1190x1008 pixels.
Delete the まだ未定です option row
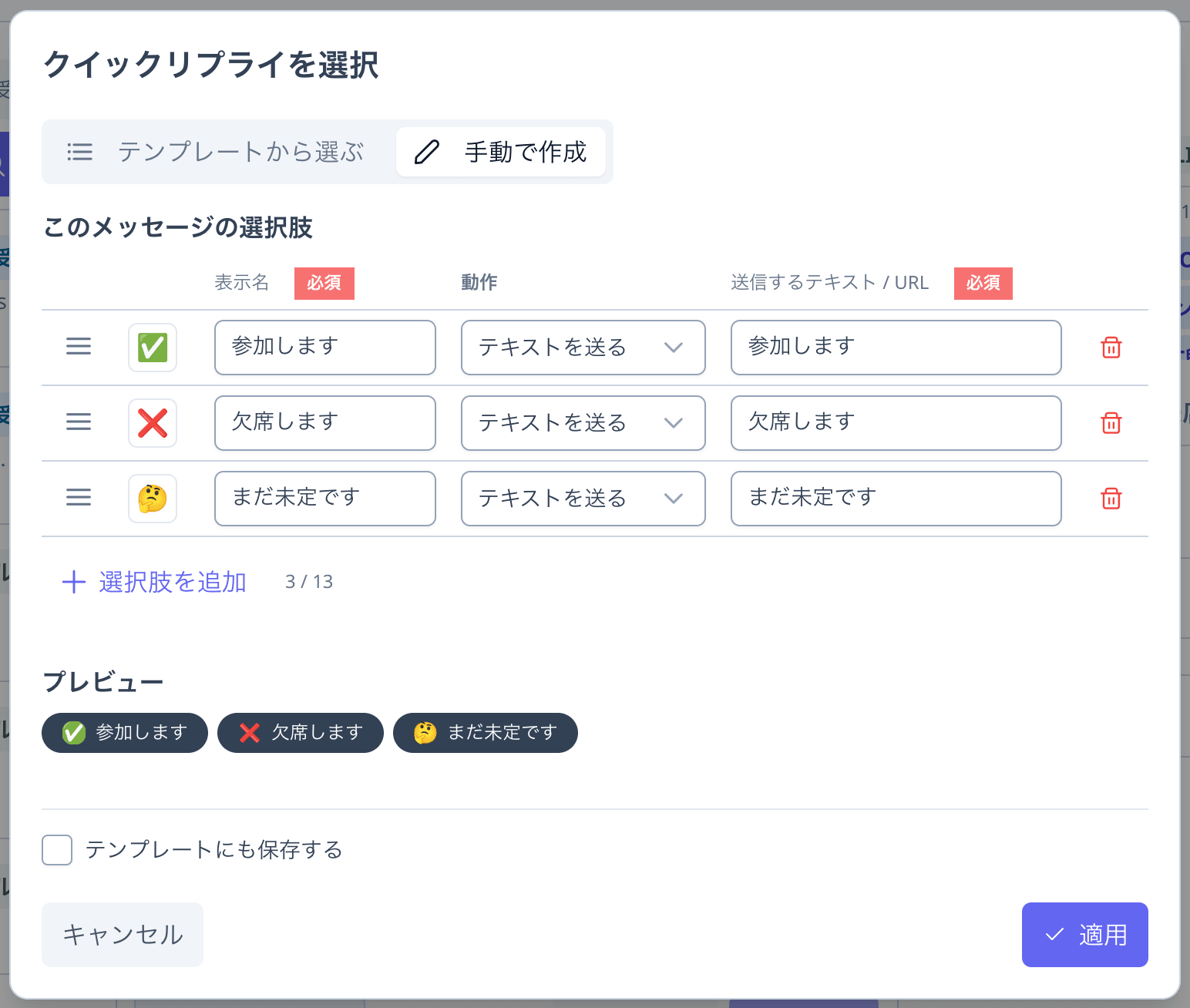click(x=1111, y=499)
